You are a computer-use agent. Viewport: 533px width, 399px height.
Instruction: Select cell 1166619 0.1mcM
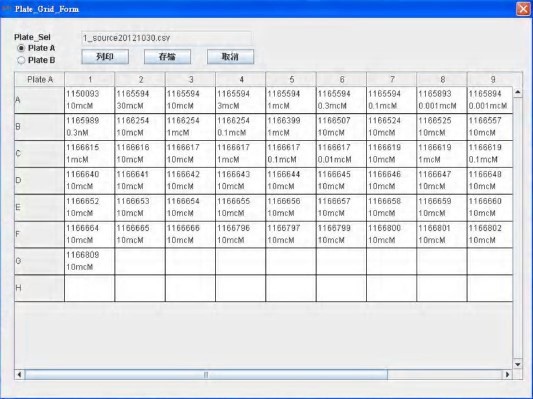(490, 154)
